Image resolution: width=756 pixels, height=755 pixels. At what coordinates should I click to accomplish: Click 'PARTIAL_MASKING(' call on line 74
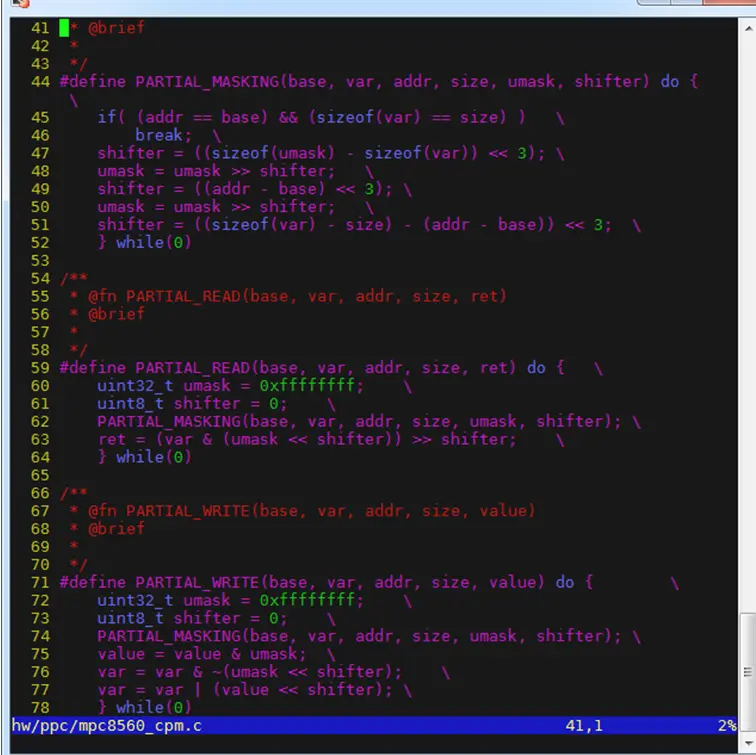174,636
